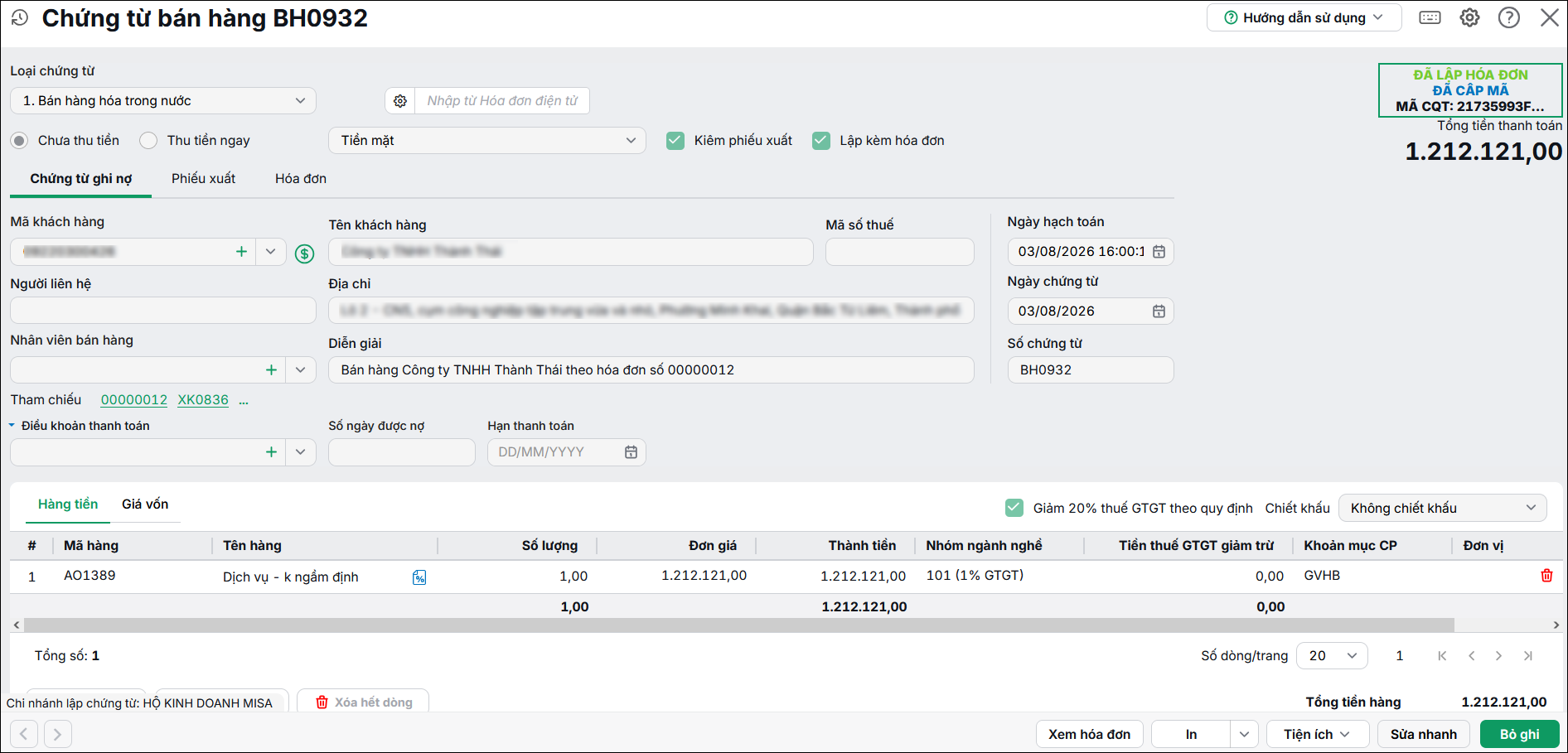
Task: Click Xóa hết dòng button
Action: pos(363,702)
